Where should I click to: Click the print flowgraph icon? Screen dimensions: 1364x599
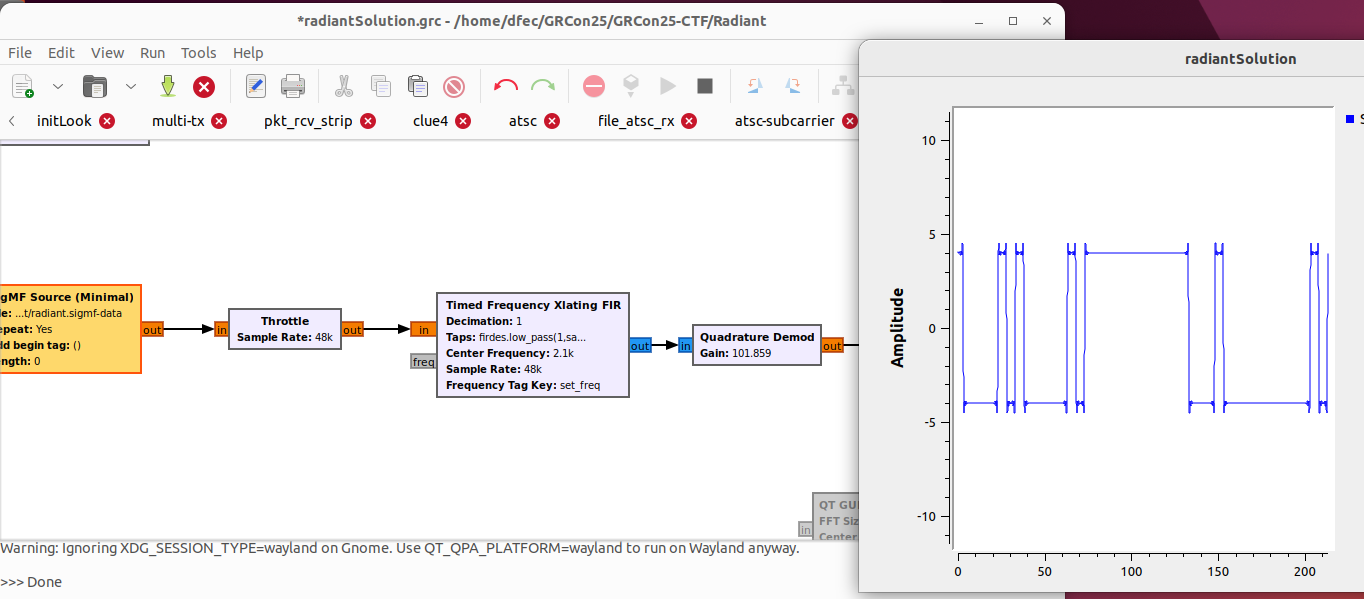point(293,87)
